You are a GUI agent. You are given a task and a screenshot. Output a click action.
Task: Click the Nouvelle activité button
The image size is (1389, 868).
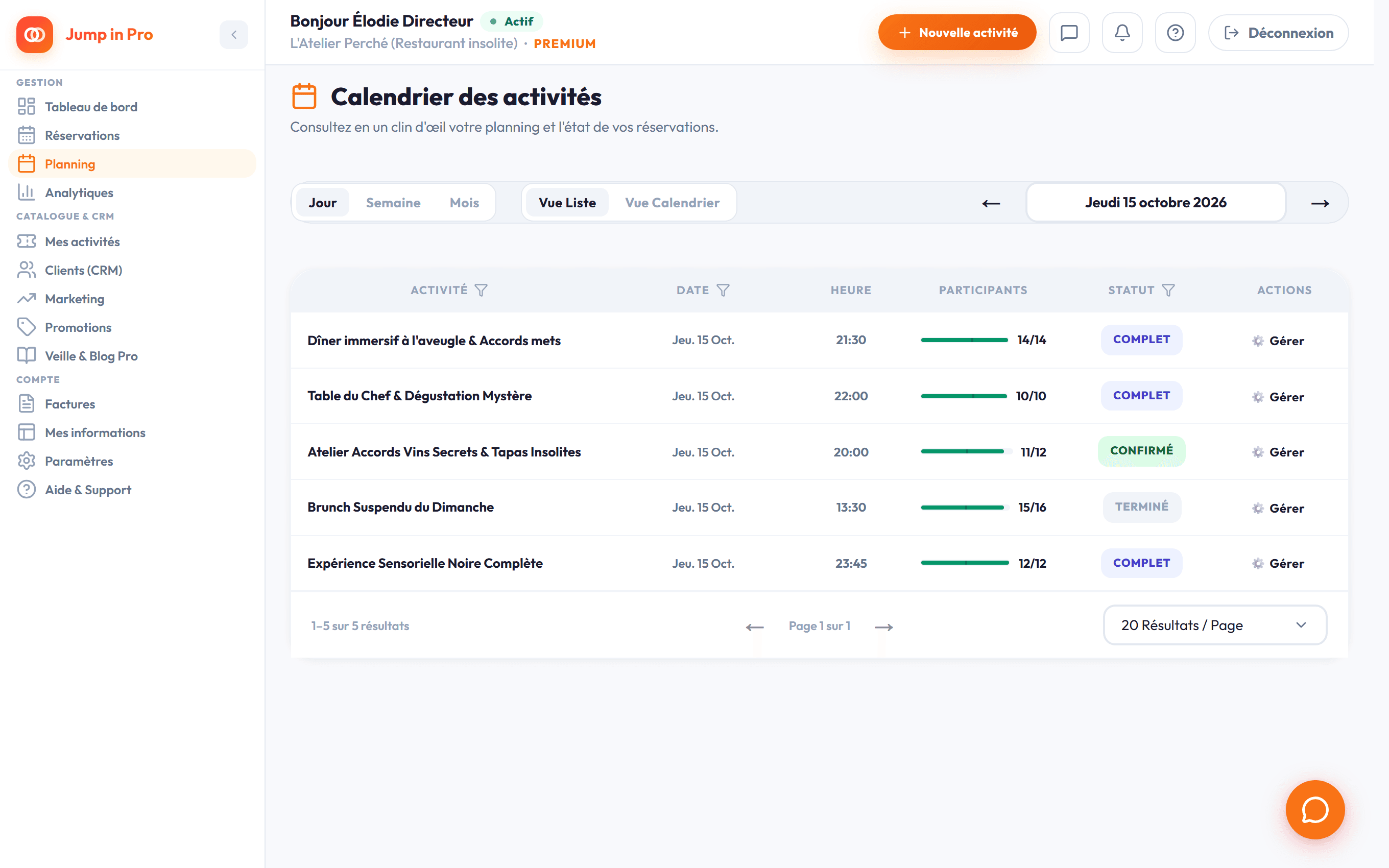coord(957,33)
